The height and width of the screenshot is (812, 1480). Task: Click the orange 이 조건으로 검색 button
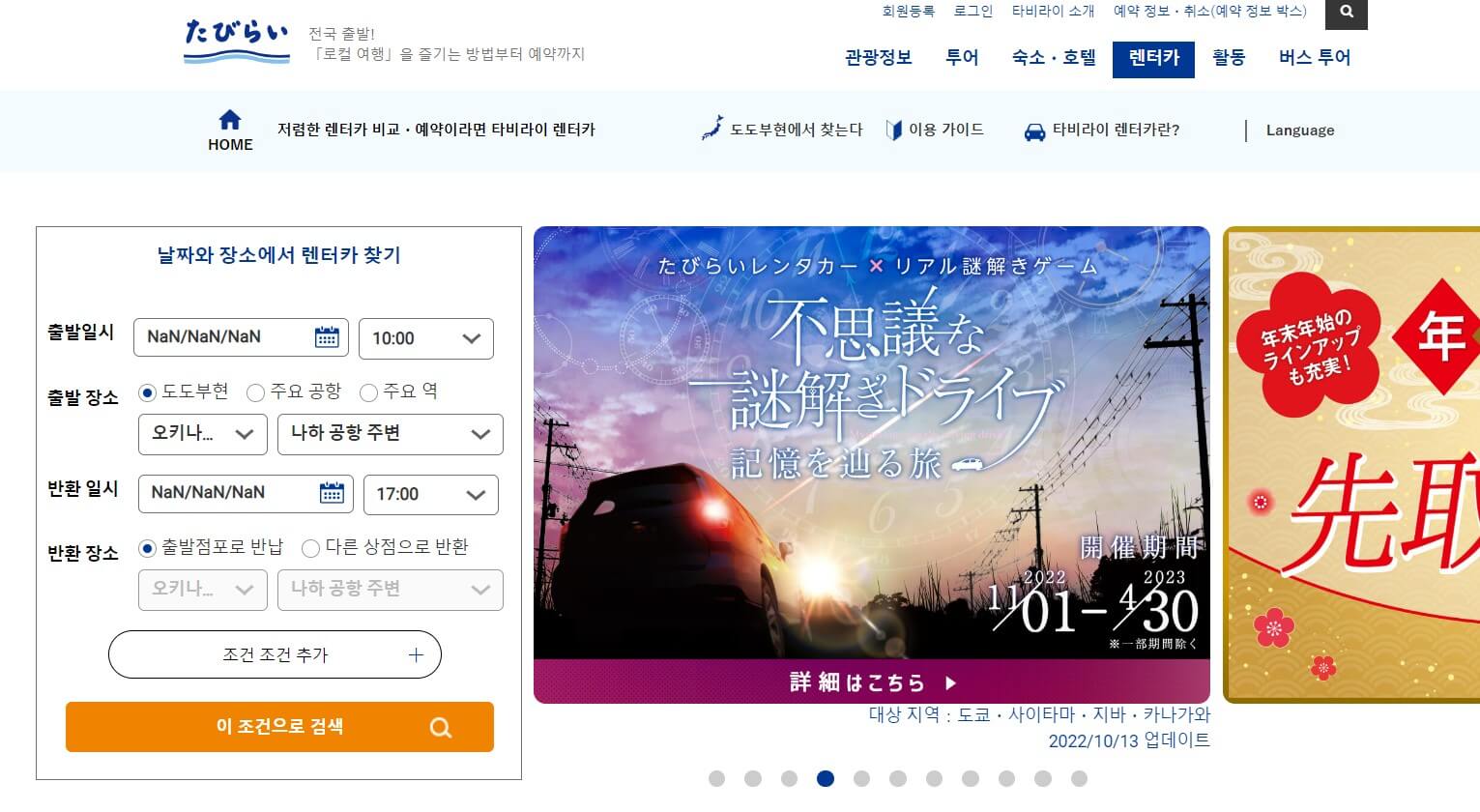pos(279,727)
